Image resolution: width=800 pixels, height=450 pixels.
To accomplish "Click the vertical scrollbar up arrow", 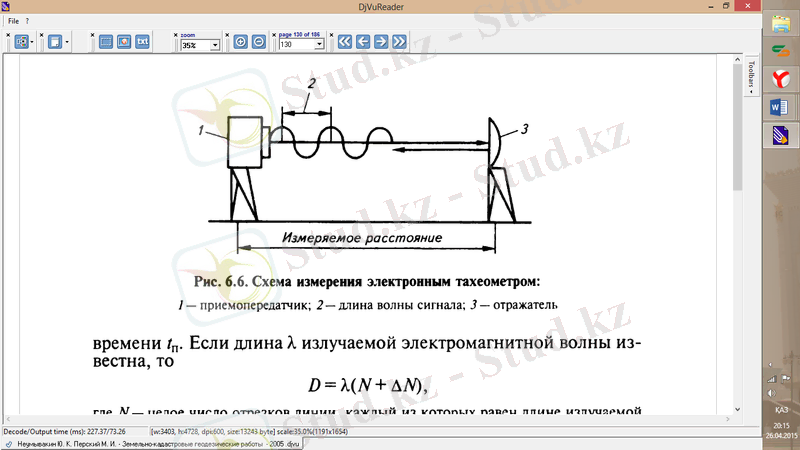I will pyautogui.click(x=737, y=60).
